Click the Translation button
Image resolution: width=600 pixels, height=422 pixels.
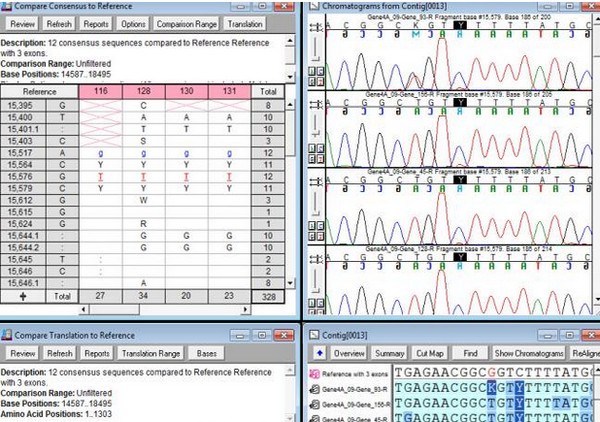(x=245, y=24)
